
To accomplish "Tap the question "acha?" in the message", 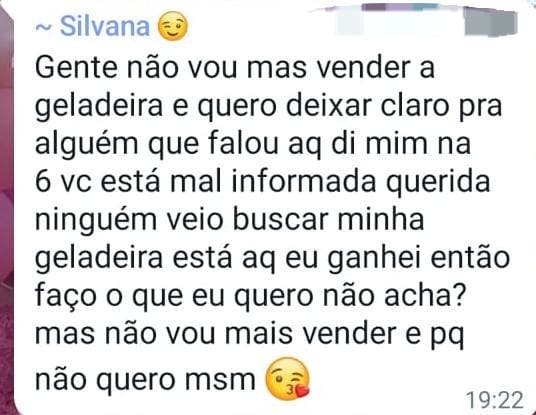I will [x=424, y=295].
